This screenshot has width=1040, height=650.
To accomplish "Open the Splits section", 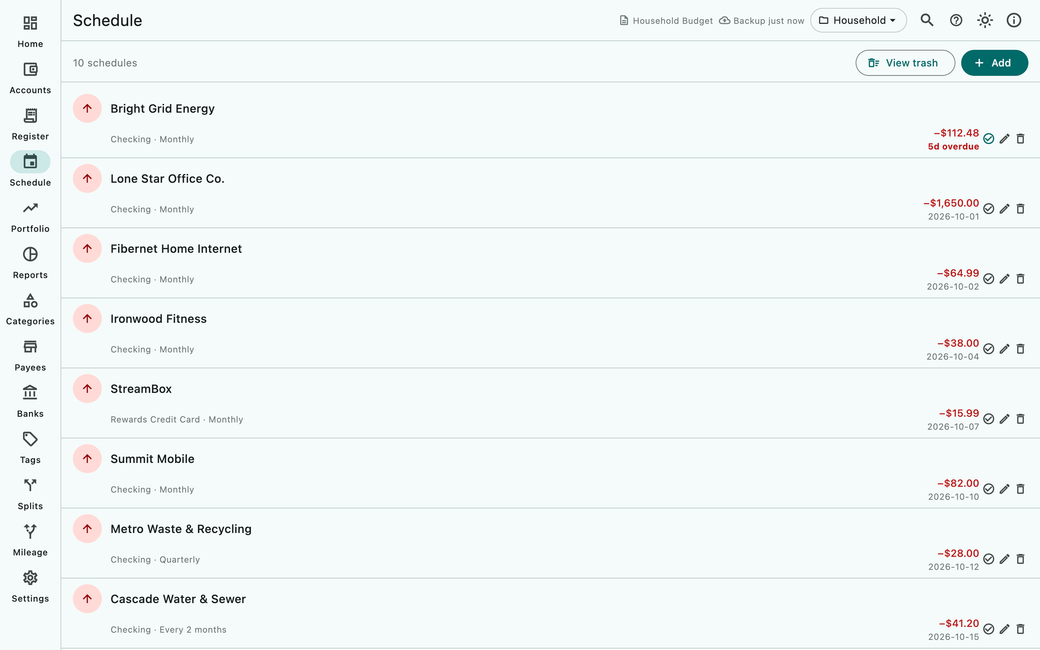I will point(30,495).
